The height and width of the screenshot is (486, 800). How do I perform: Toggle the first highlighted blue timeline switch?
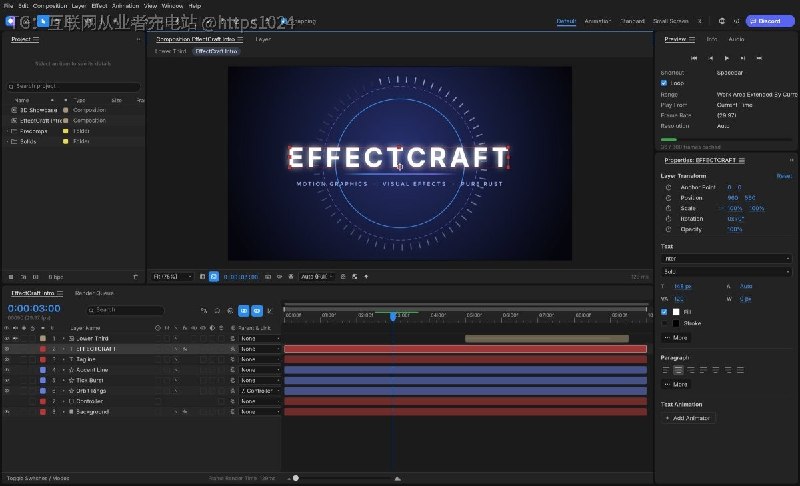click(244, 310)
